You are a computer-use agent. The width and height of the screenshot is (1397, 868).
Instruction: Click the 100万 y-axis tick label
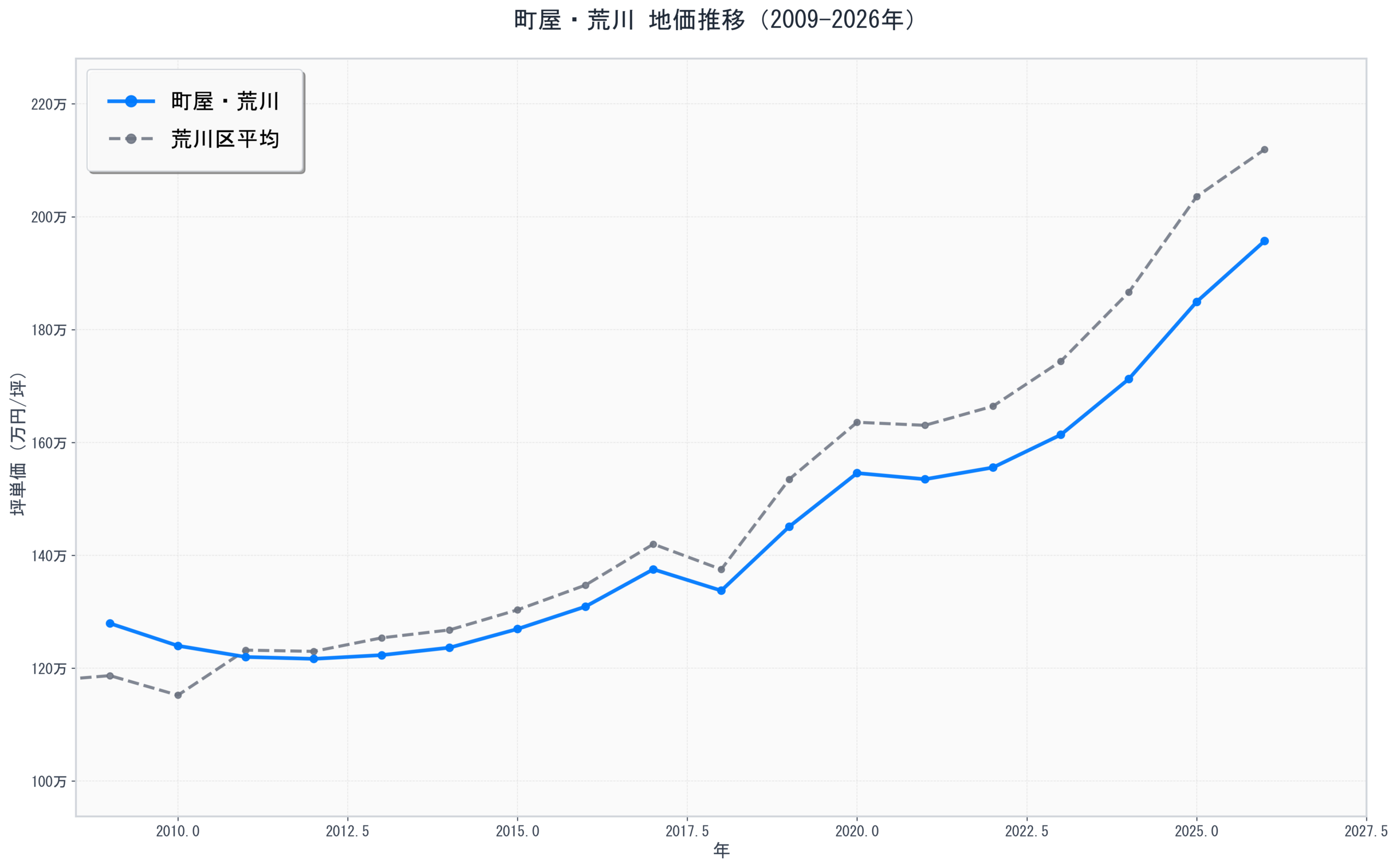(x=49, y=781)
